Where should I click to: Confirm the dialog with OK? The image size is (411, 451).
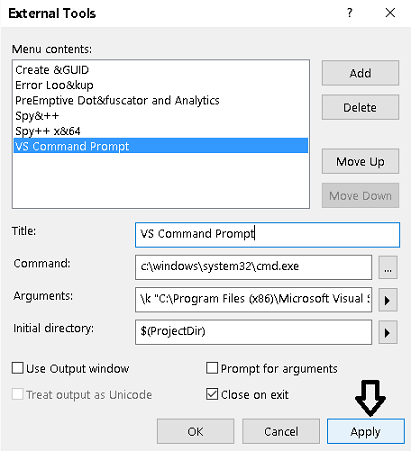click(x=195, y=431)
